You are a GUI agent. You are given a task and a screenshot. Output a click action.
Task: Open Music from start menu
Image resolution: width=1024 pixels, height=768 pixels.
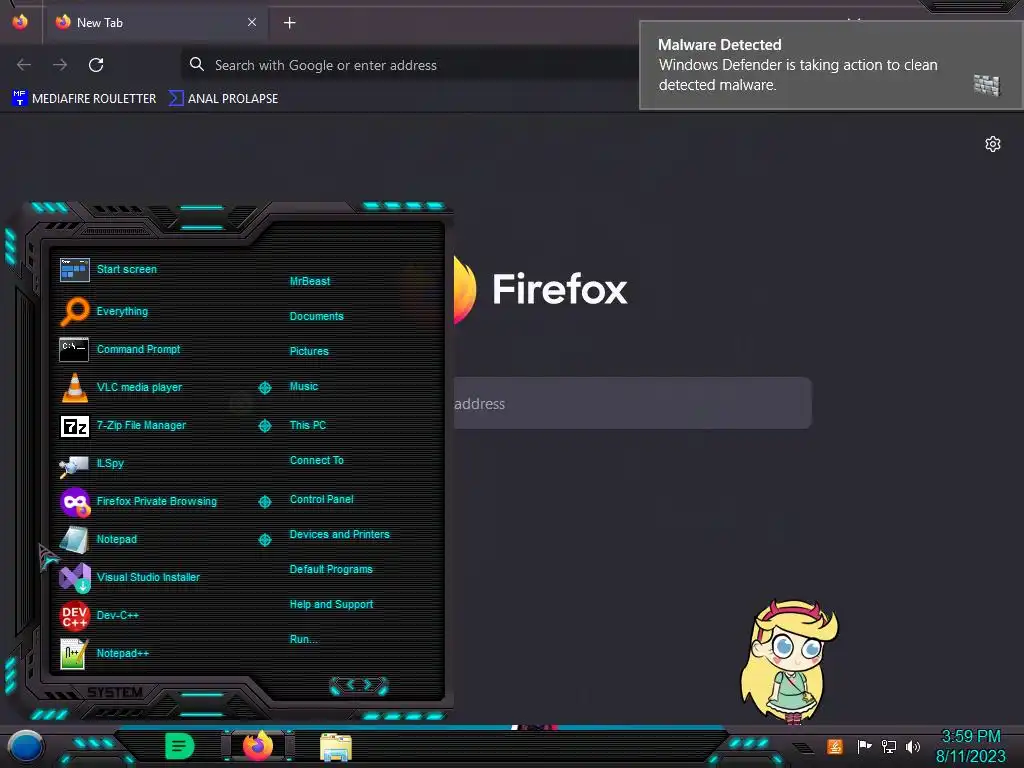coord(304,387)
